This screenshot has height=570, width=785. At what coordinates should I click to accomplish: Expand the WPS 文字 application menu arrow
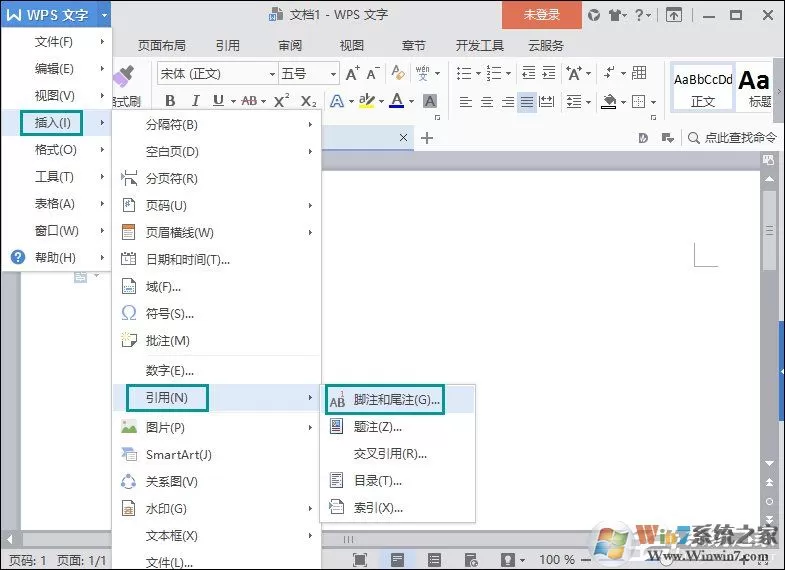pos(104,15)
